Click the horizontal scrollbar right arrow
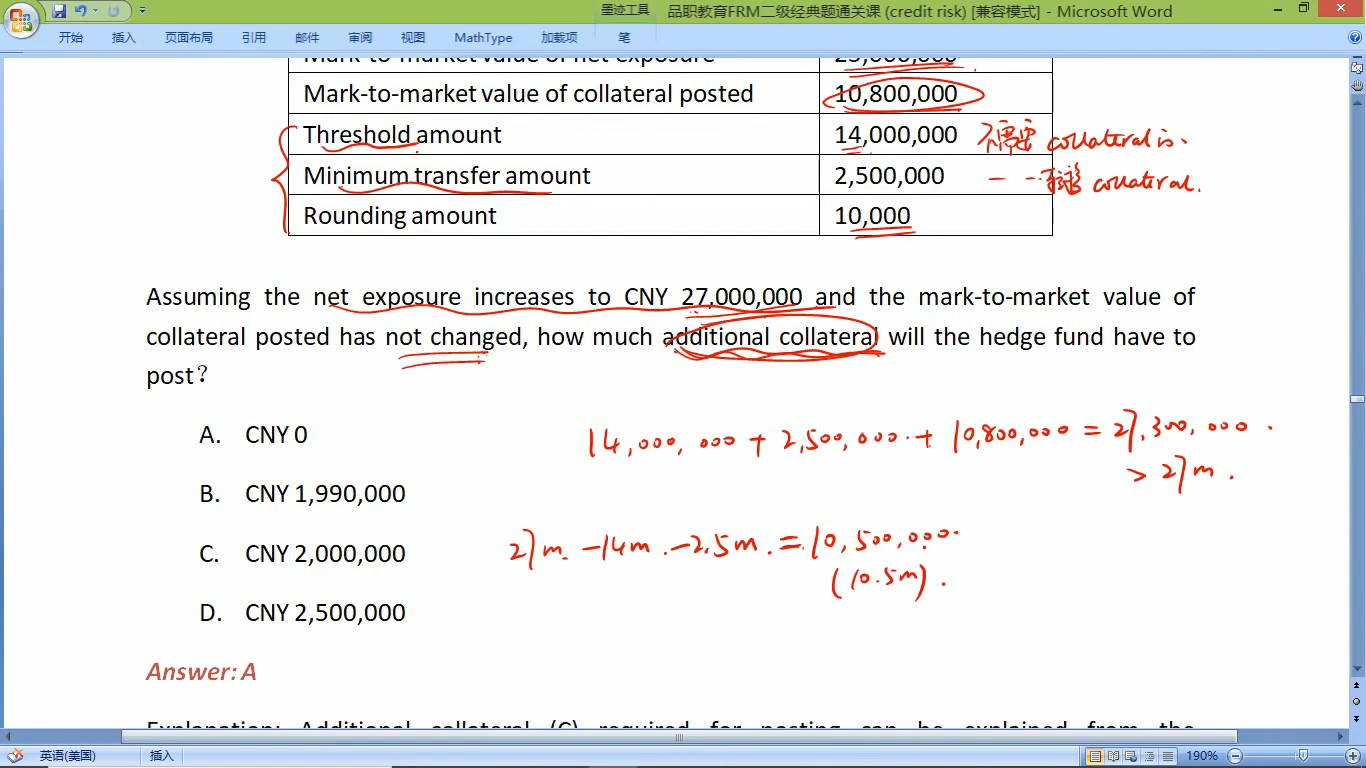This screenshot has width=1366, height=768. pos(1340,737)
